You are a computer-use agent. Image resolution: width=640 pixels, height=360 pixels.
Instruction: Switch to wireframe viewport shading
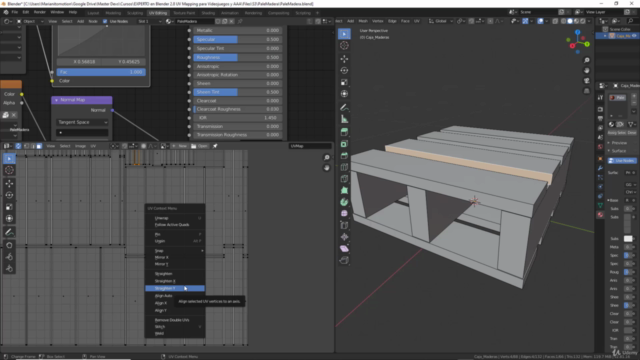point(564,21)
